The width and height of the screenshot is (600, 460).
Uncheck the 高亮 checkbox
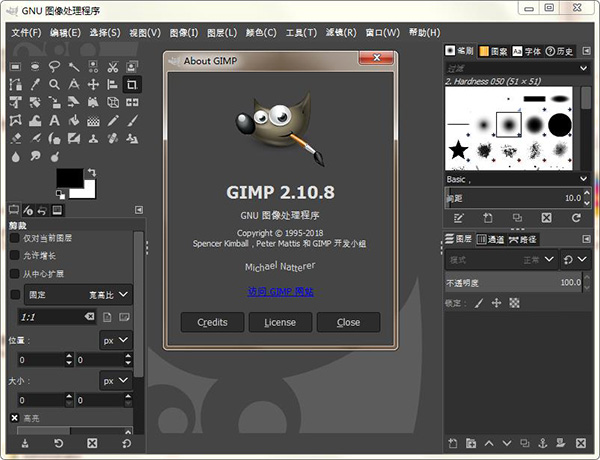coord(15,418)
